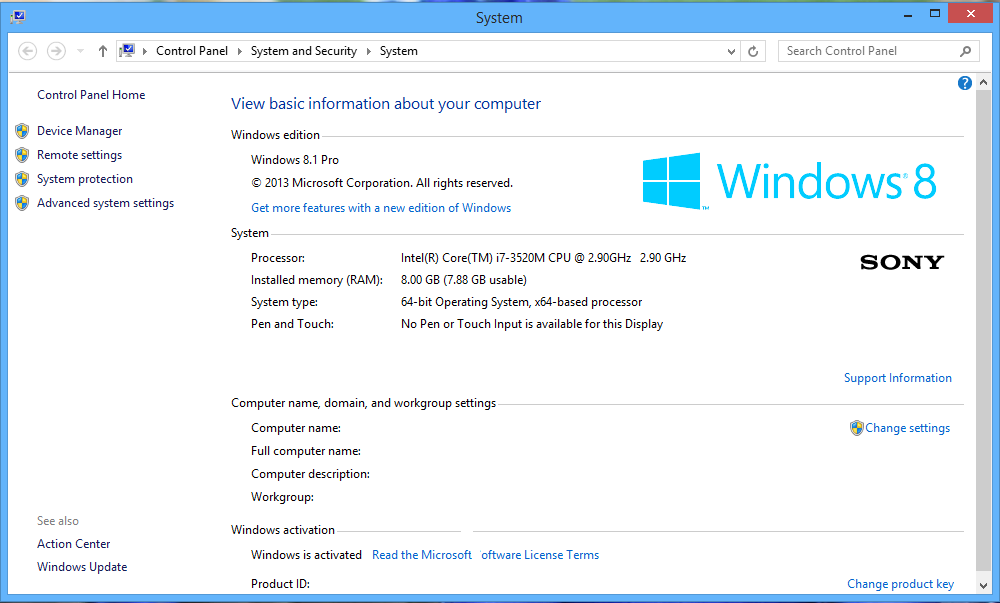The height and width of the screenshot is (603, 1000).
Task: Click the Workgroup label
Action: [x=282, y=497]
